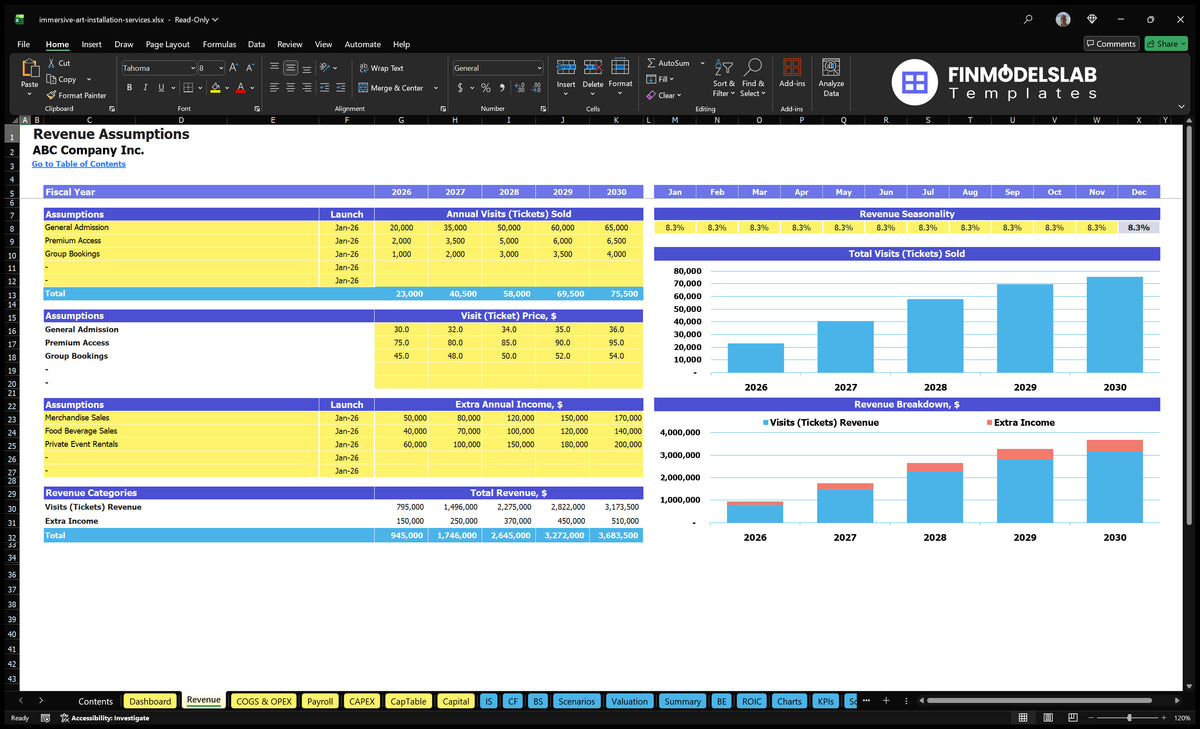Apply top vertical alignment

(x=274, y=68)
